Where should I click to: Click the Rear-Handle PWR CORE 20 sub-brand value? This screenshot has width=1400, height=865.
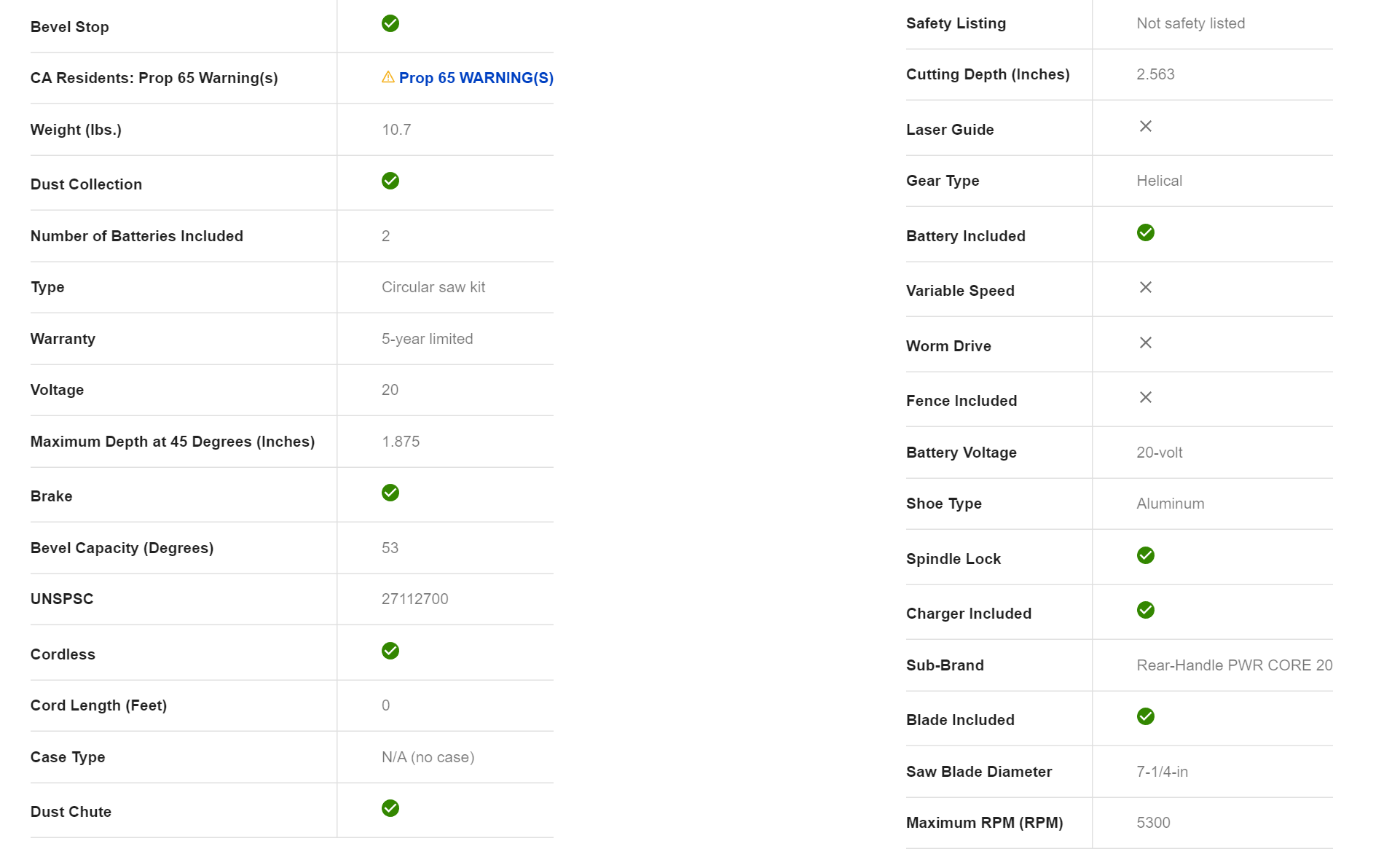coord(1234,665)
